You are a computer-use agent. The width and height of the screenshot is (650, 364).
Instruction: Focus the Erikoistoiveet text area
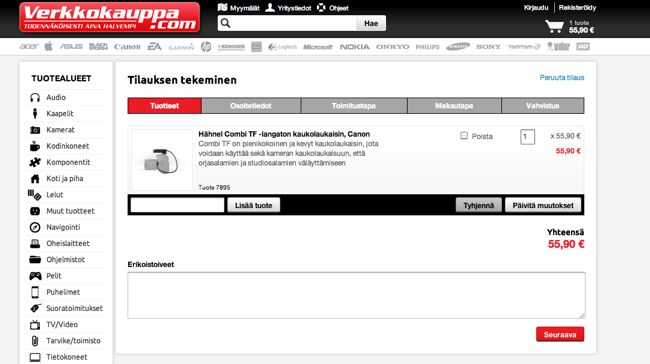tap(357, 295)
